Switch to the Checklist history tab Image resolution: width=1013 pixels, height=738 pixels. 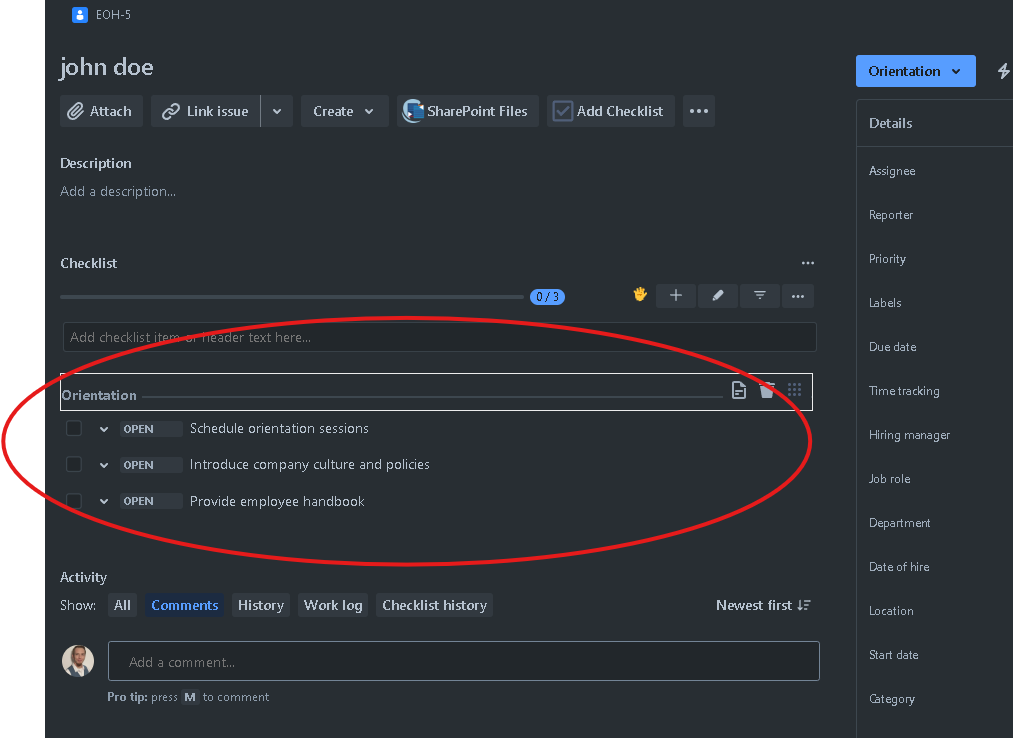pos(434,606)
